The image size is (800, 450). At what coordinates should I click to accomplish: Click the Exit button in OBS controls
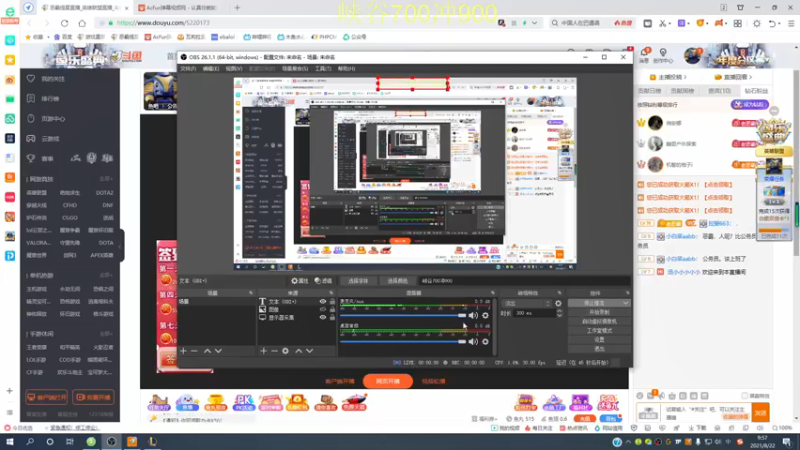(x=599, y=349)
